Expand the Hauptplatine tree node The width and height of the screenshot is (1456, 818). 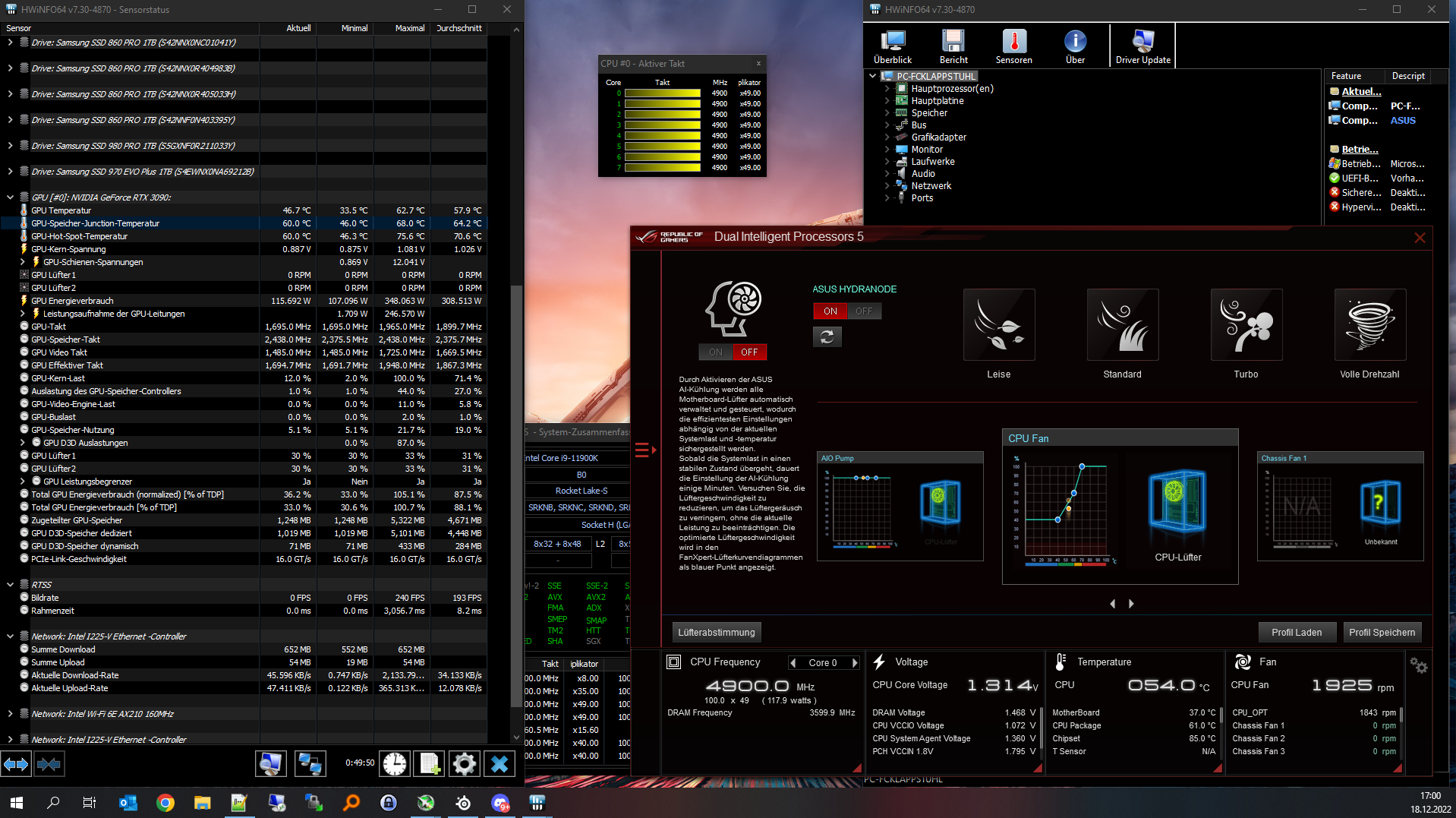click(x=887, y=101)
